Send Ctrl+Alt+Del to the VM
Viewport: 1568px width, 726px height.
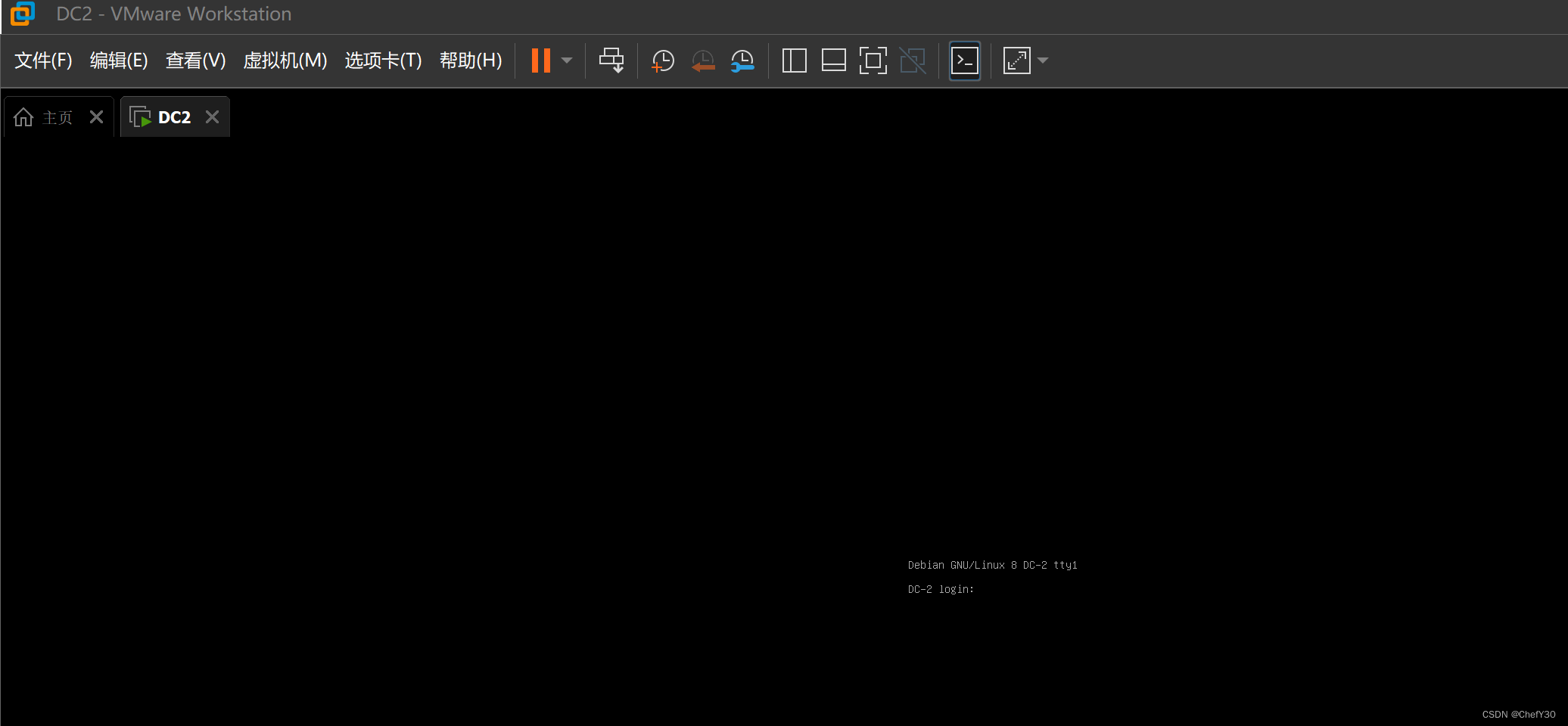point(611,60)
